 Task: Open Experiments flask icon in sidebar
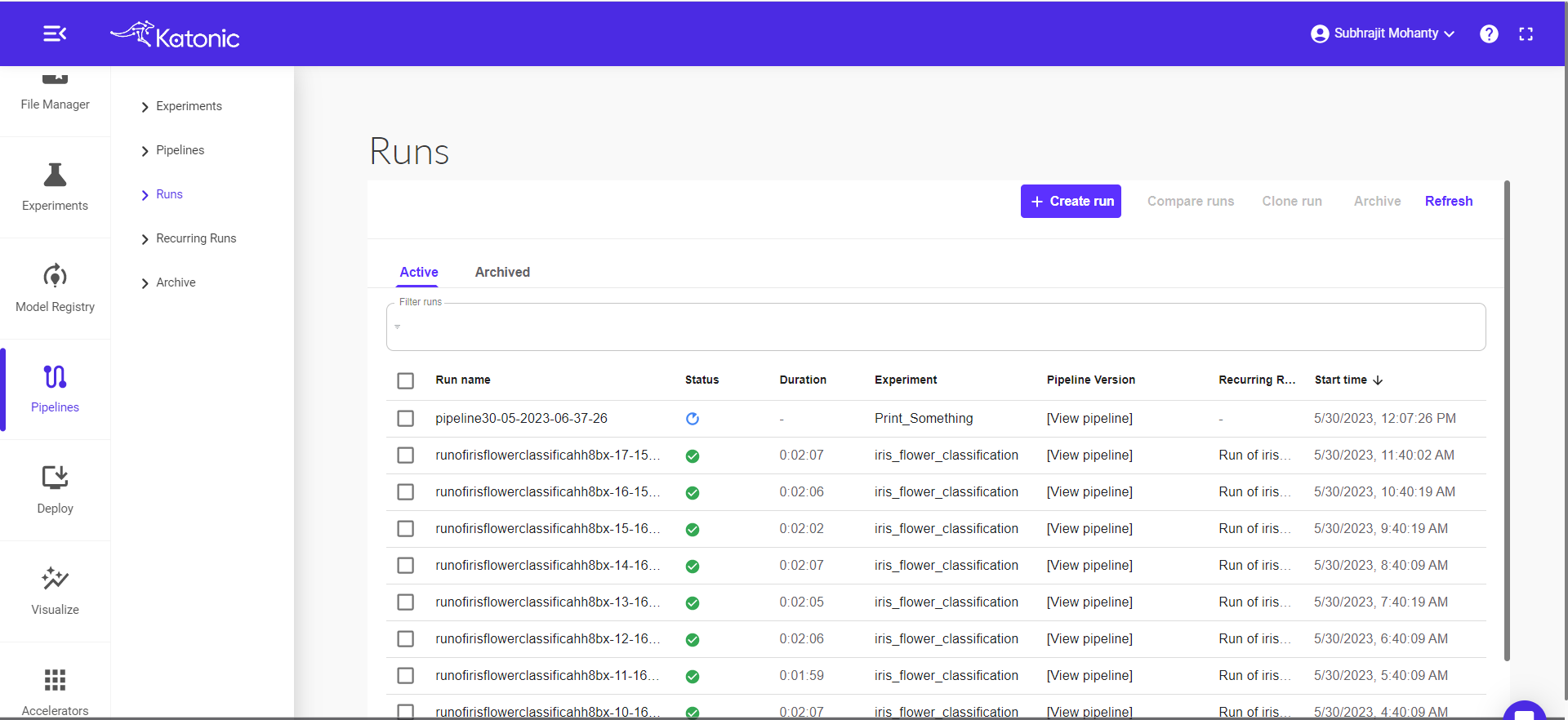tap(55, 175)
